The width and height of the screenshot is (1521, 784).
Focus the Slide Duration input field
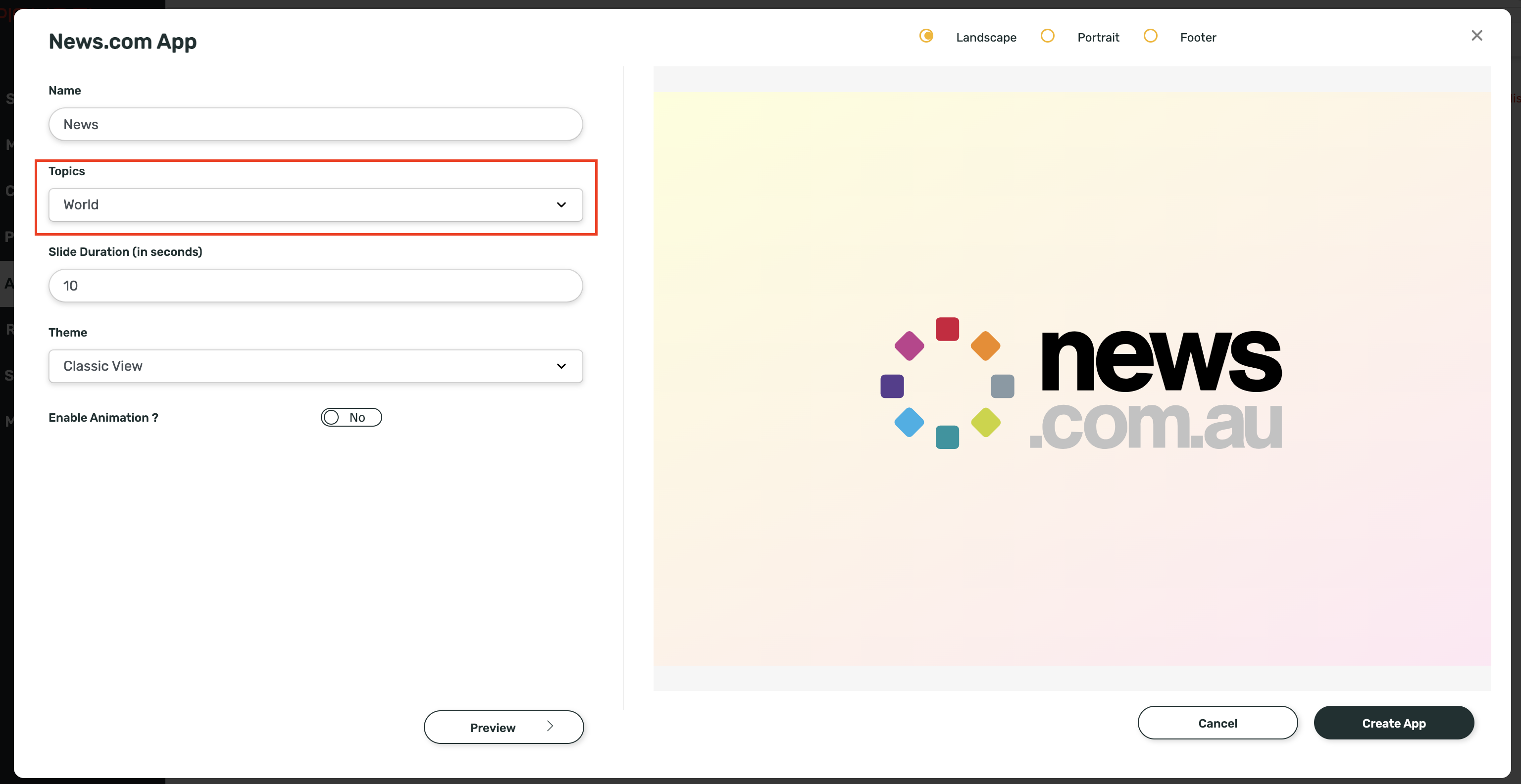315,286
